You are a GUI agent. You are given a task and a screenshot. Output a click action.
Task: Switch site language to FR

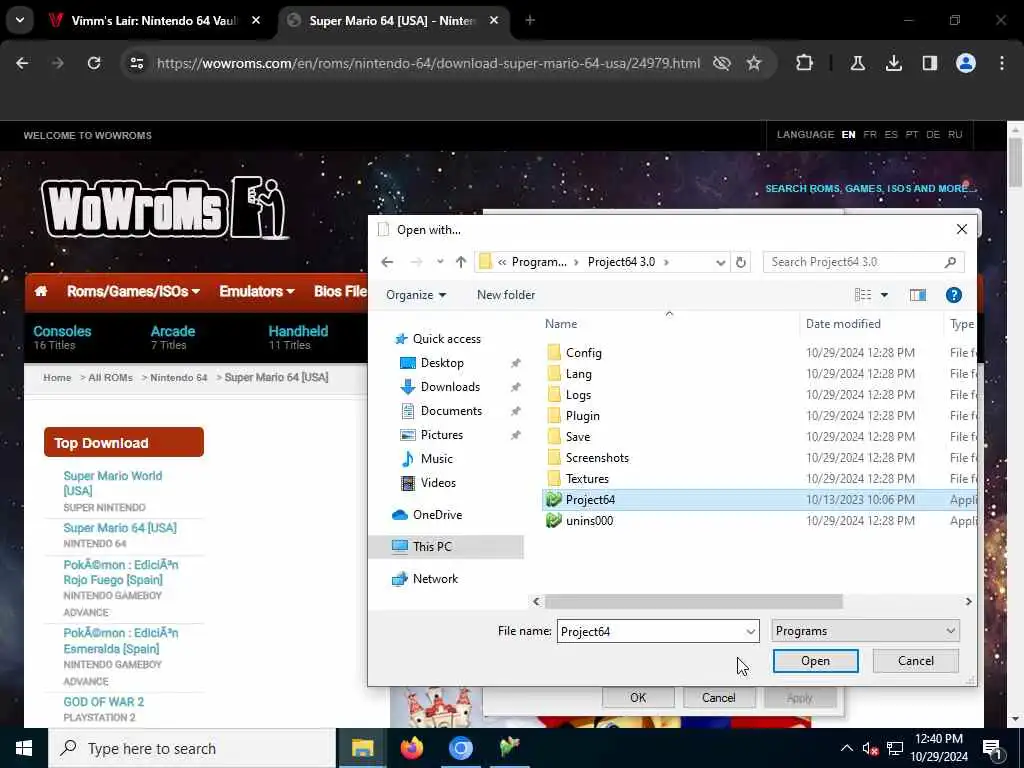869,135
